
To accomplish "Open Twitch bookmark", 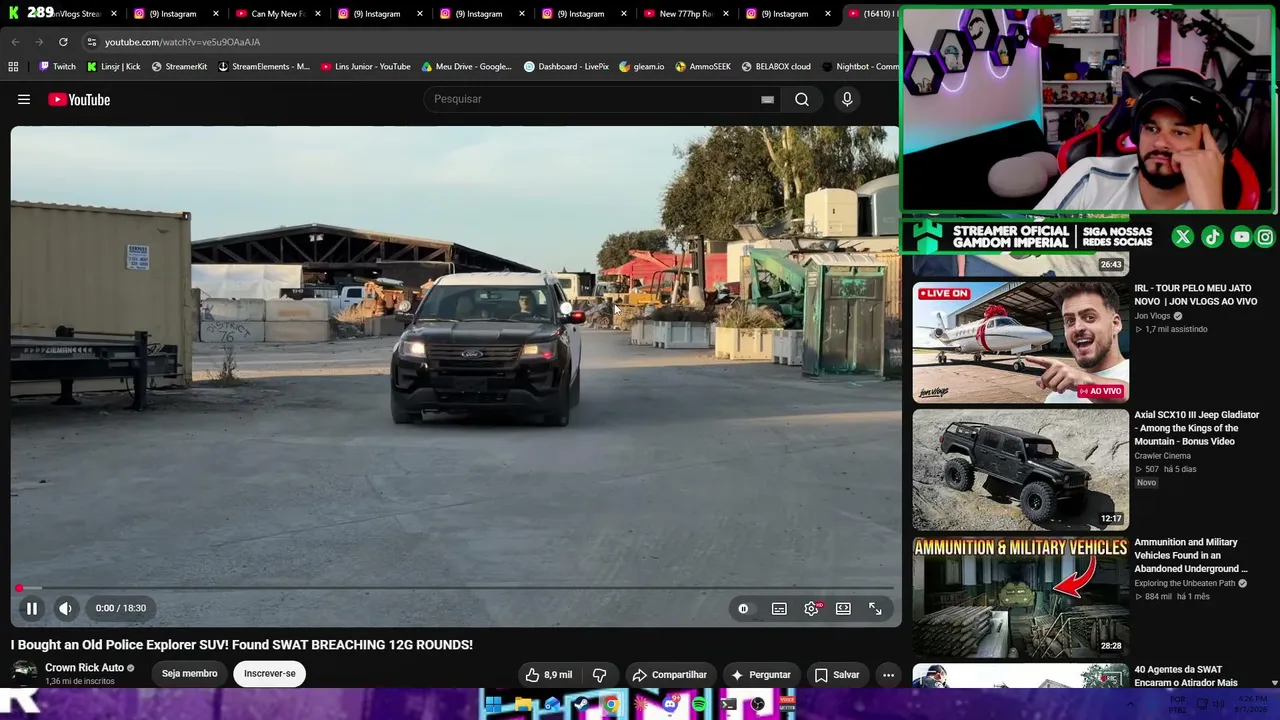I will click(57, 67).
